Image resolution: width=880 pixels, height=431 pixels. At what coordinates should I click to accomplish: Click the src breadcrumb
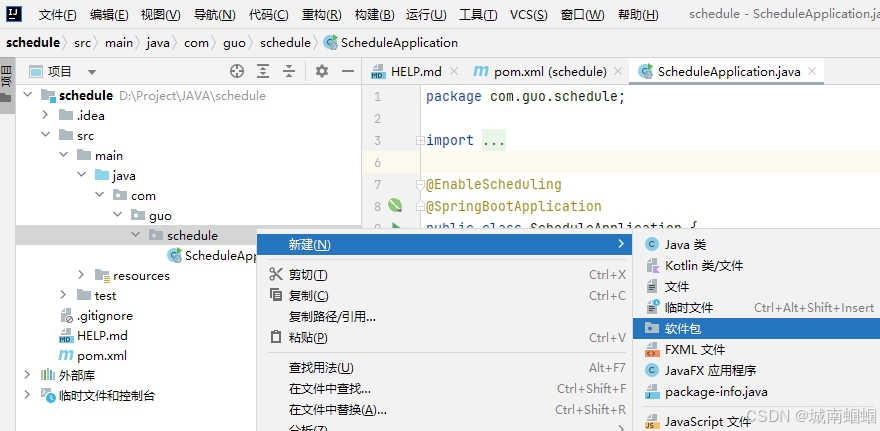[x=82, y=43]
